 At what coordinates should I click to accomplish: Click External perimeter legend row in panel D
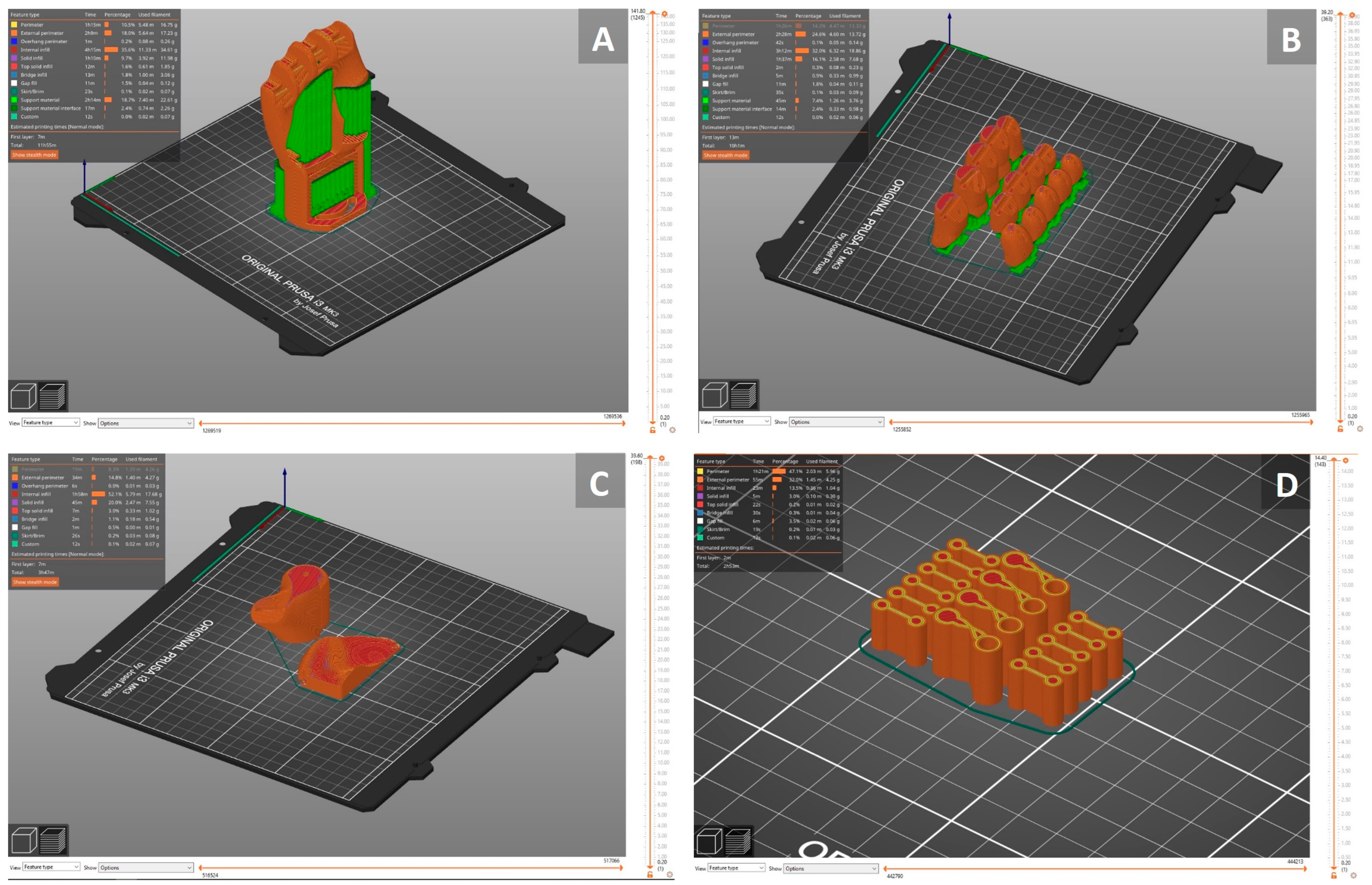coord(727,479)
